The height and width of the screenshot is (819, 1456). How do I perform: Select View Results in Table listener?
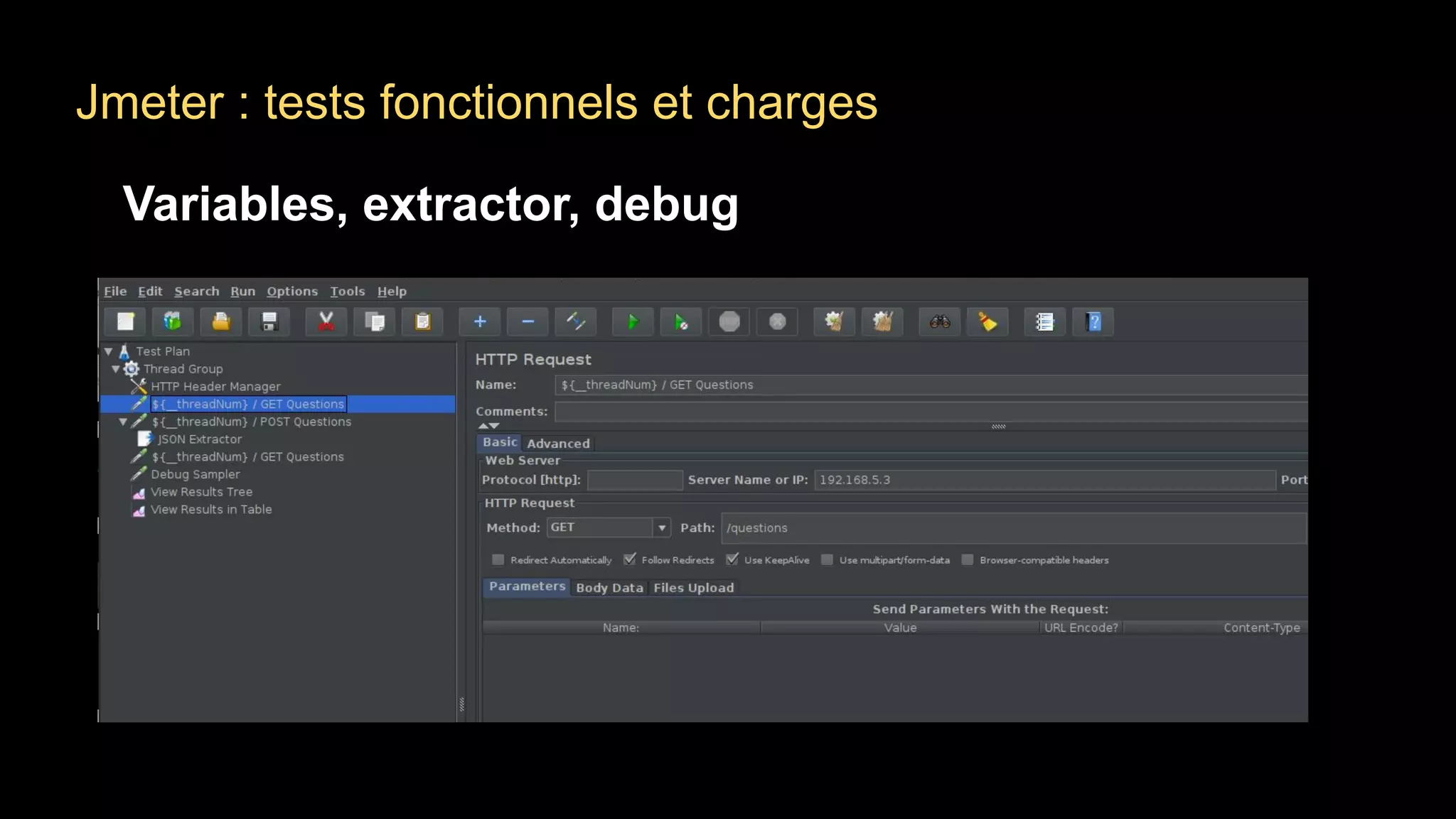tap(211, 510)
